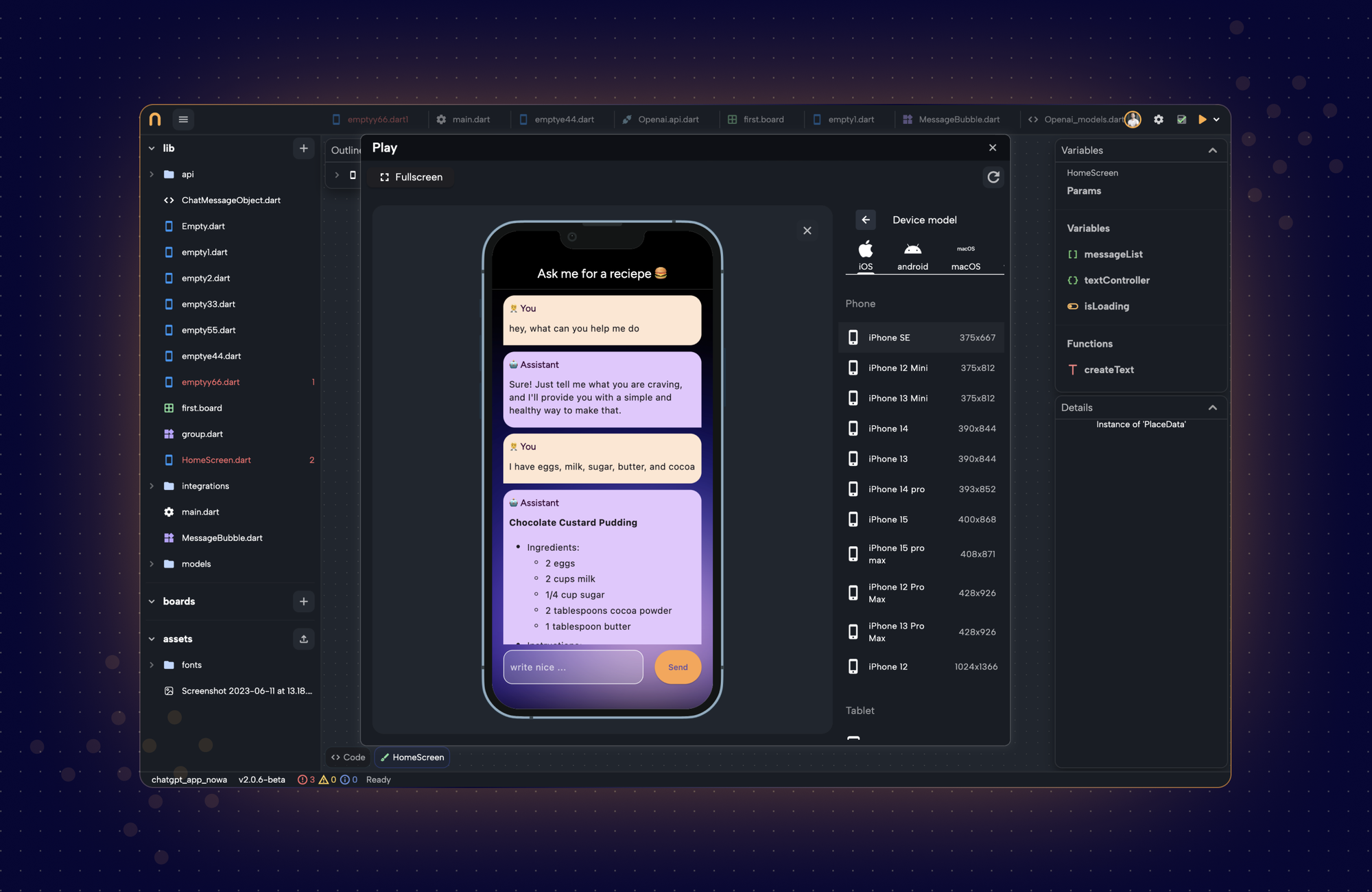The image size is (1372, 892).
Task: Click the Send button in chat preview
Action: click(677, 667)
